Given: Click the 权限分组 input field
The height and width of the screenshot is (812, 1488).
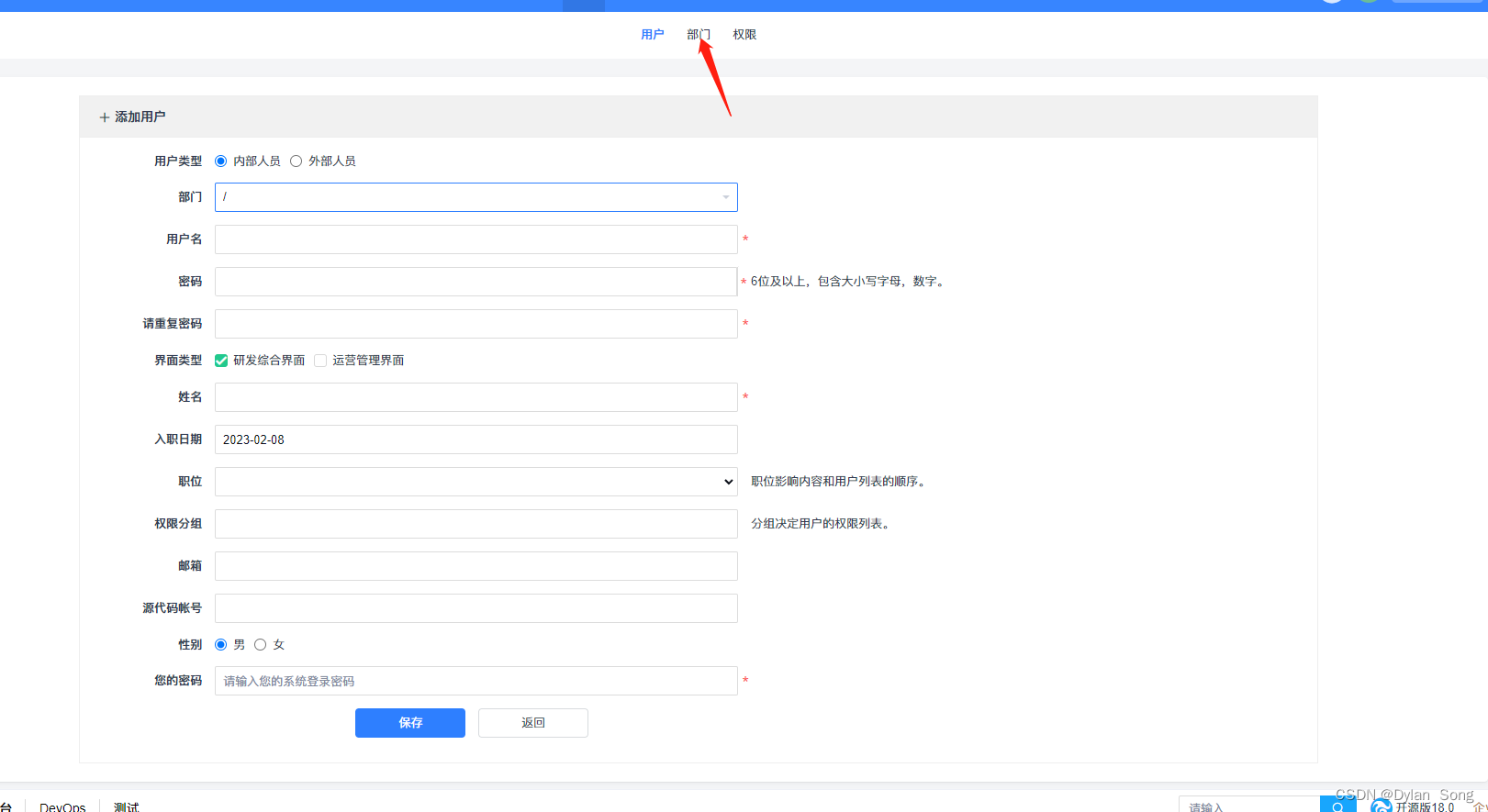Looking at the screenshot, I should pos(475,524).
